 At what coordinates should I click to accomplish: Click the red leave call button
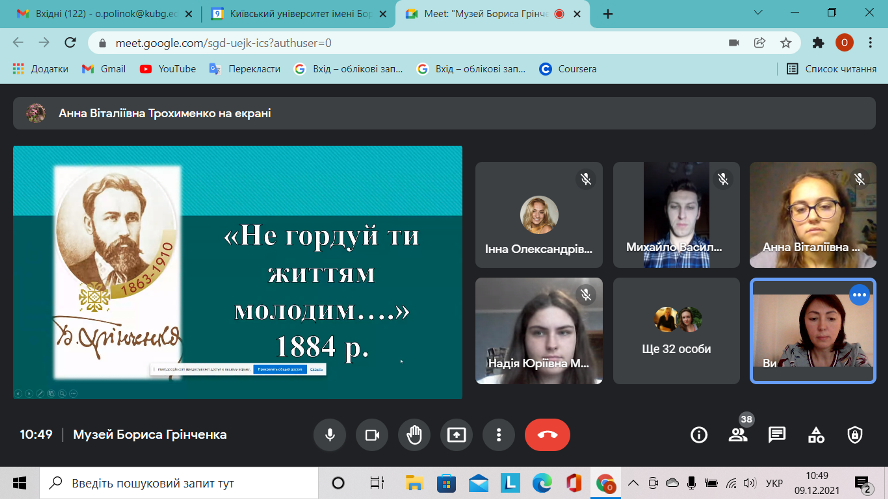(x=547, y=435)
